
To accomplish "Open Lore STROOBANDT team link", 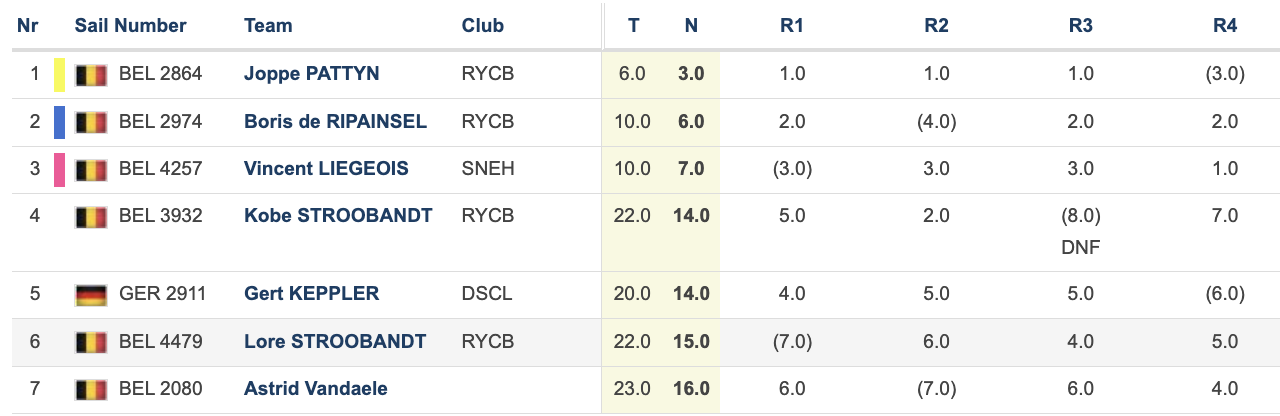I will 335,342.
